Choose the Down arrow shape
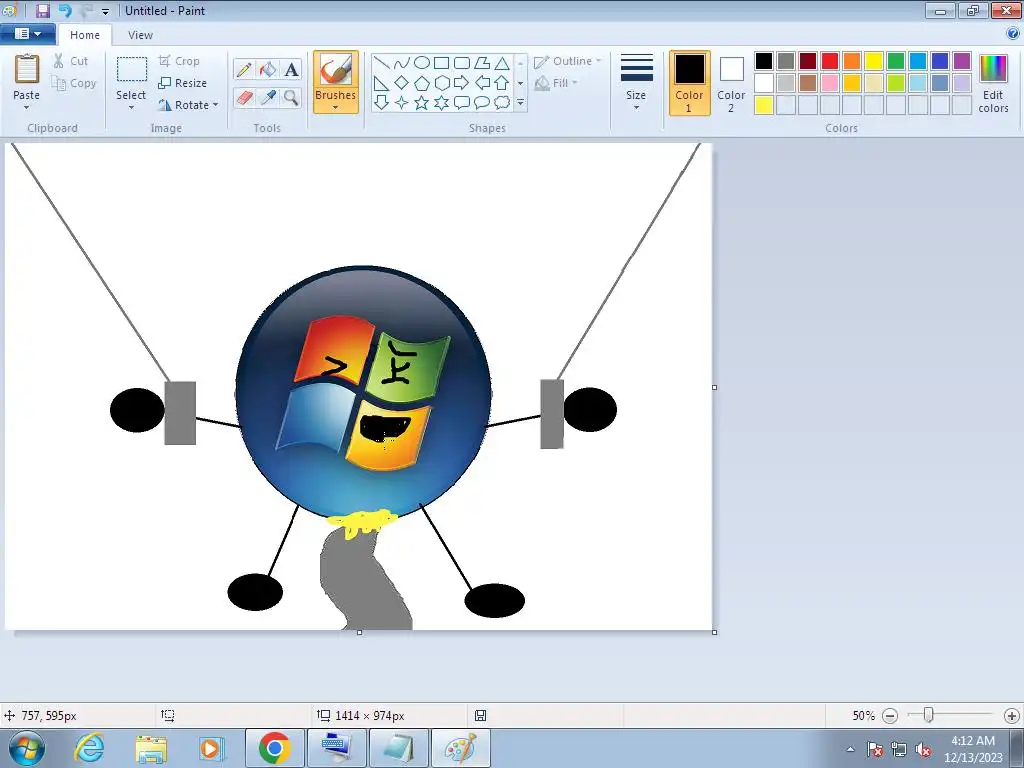1024x768 pixels. (382, 103)
